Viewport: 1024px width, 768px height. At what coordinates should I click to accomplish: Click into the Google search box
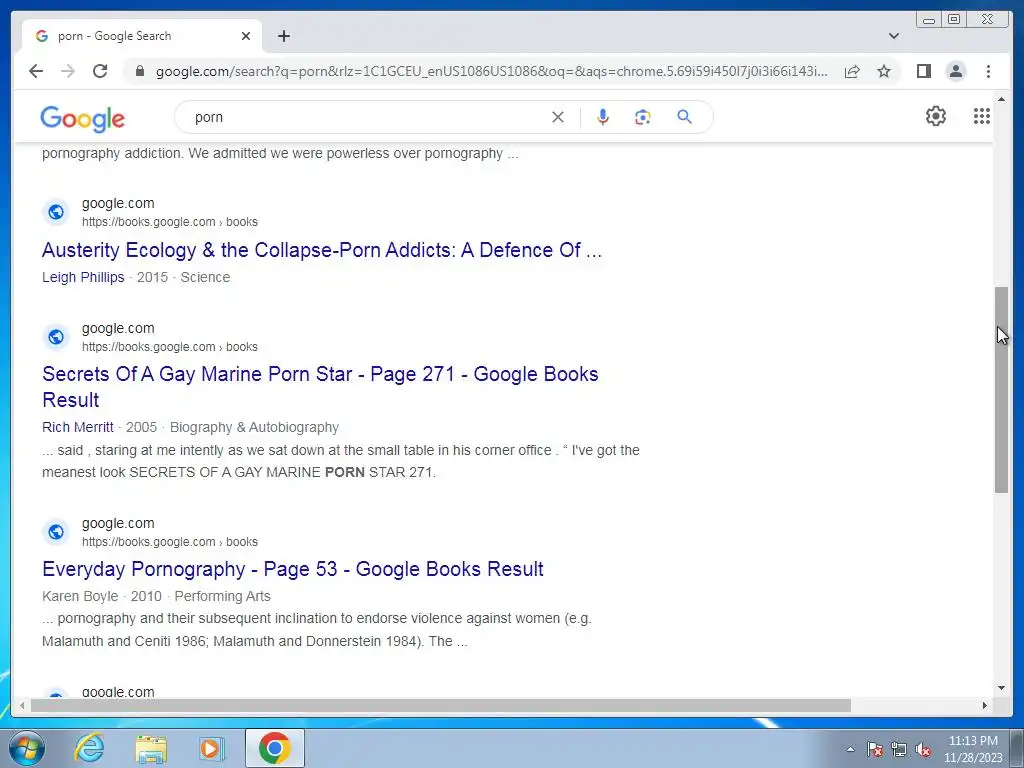[369, 117]
